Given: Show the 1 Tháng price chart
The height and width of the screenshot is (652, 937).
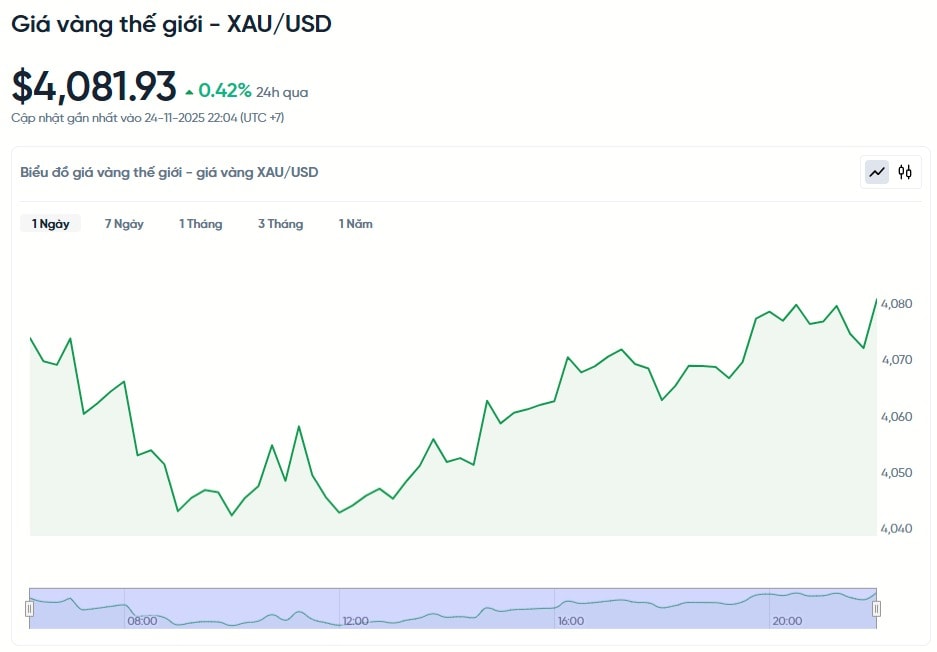Looking at the screenshot, I should [x=200, y=224].
